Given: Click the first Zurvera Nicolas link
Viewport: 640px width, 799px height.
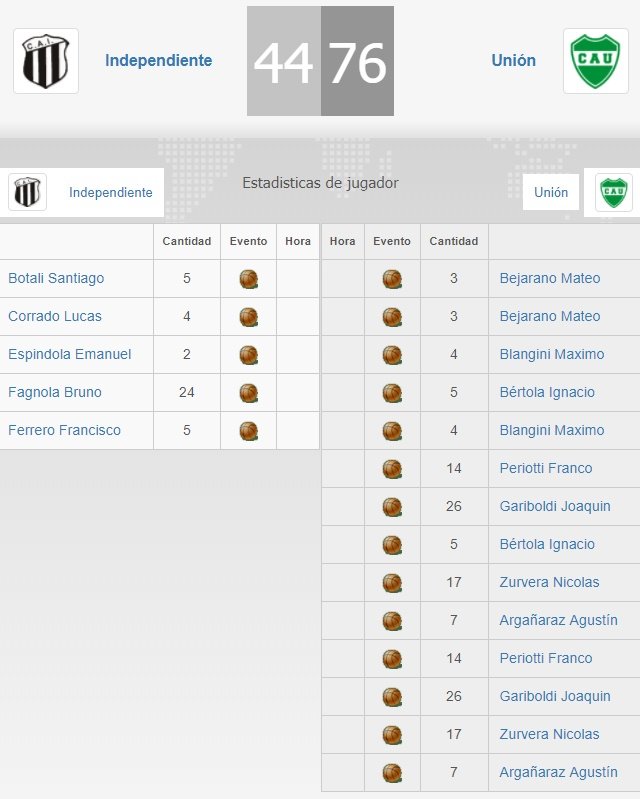Looking at the screenshot, I should click(549, 582).
